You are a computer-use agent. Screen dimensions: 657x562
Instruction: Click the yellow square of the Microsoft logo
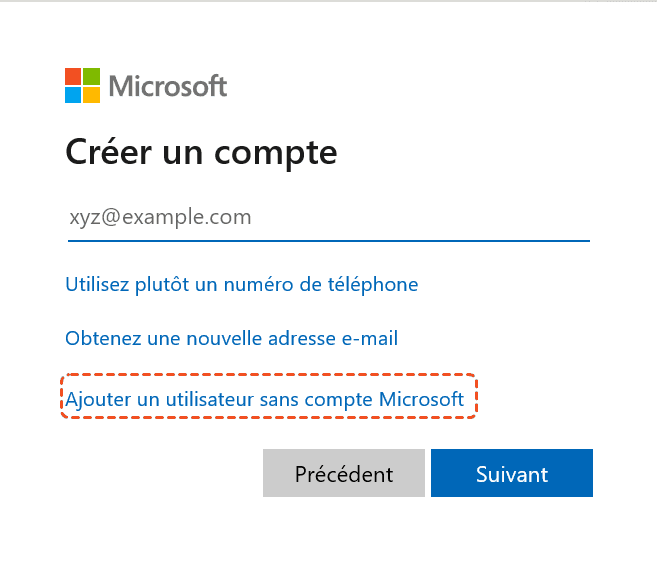point(91,95)
